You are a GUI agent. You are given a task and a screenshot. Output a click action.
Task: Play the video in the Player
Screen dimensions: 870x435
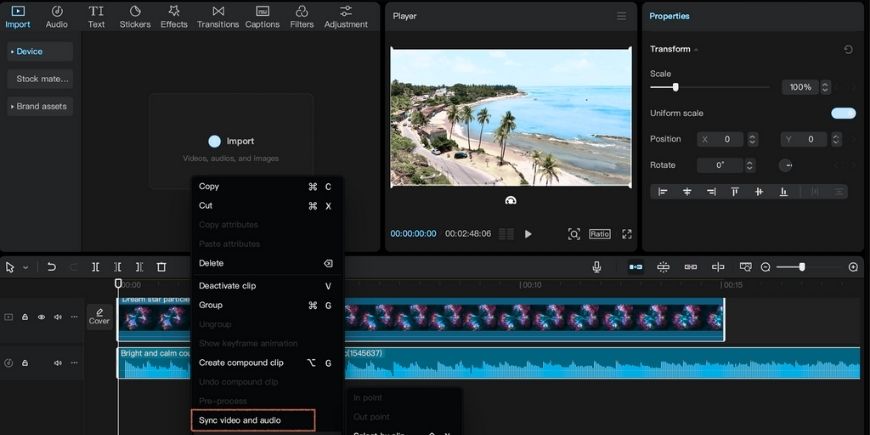(528, 234)
